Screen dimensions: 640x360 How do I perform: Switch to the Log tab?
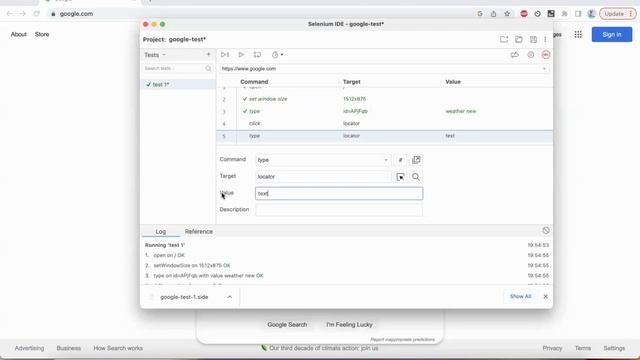point(160,231)
